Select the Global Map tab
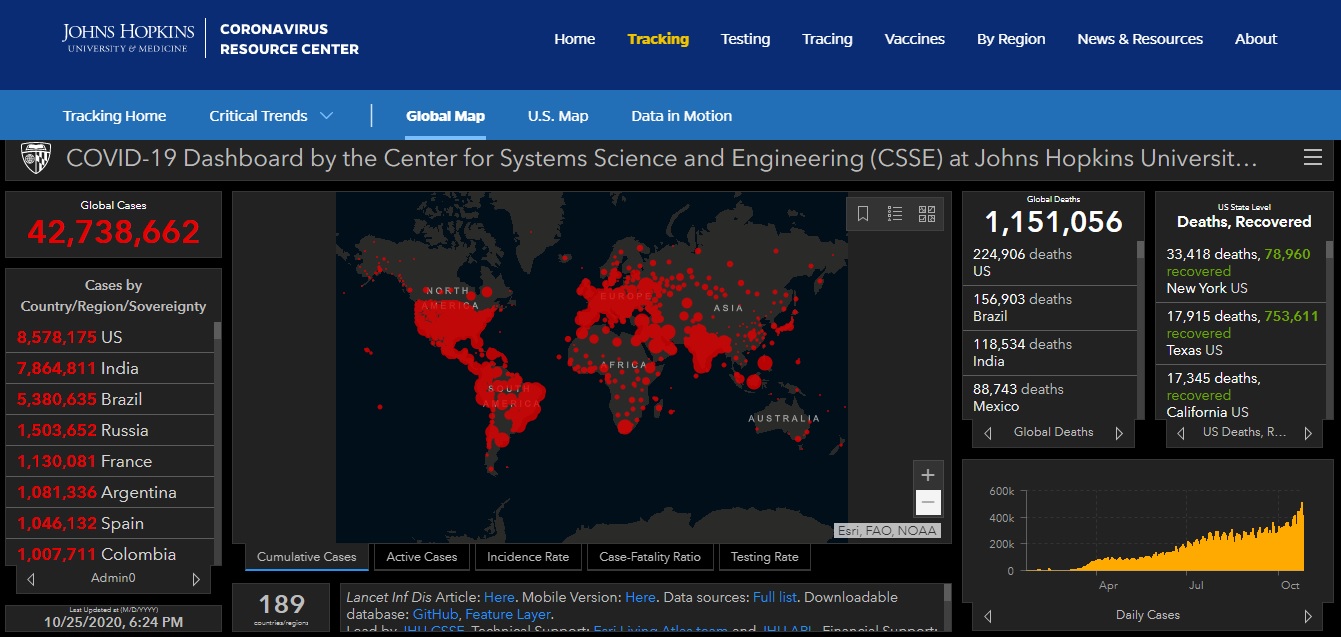 pos(445,116)
